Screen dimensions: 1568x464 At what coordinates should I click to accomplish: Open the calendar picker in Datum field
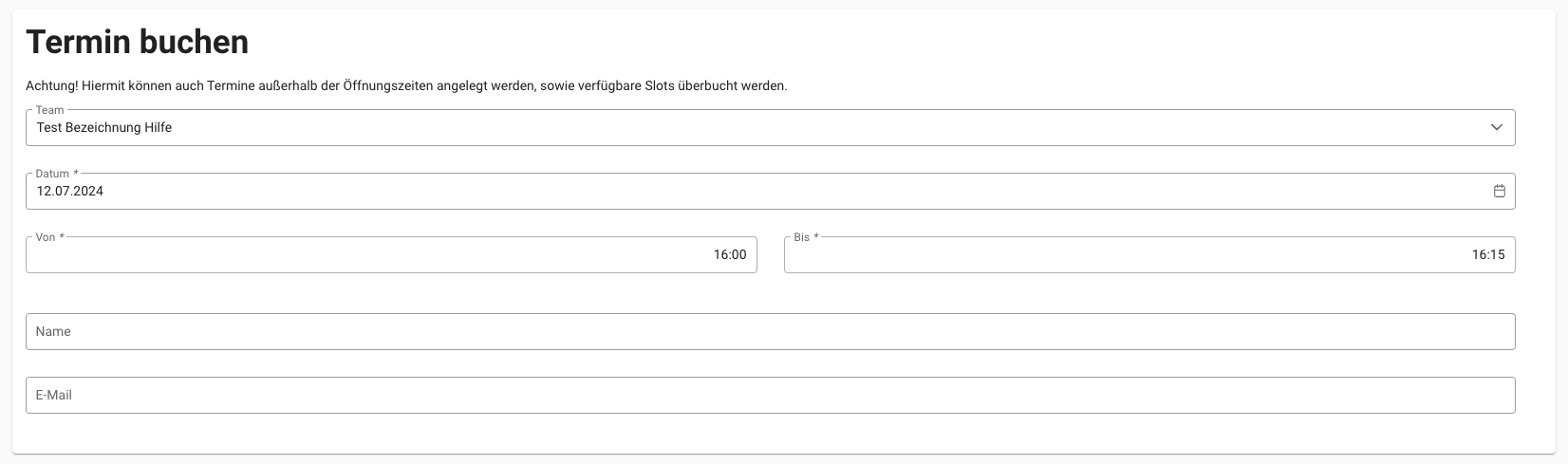1500,191
